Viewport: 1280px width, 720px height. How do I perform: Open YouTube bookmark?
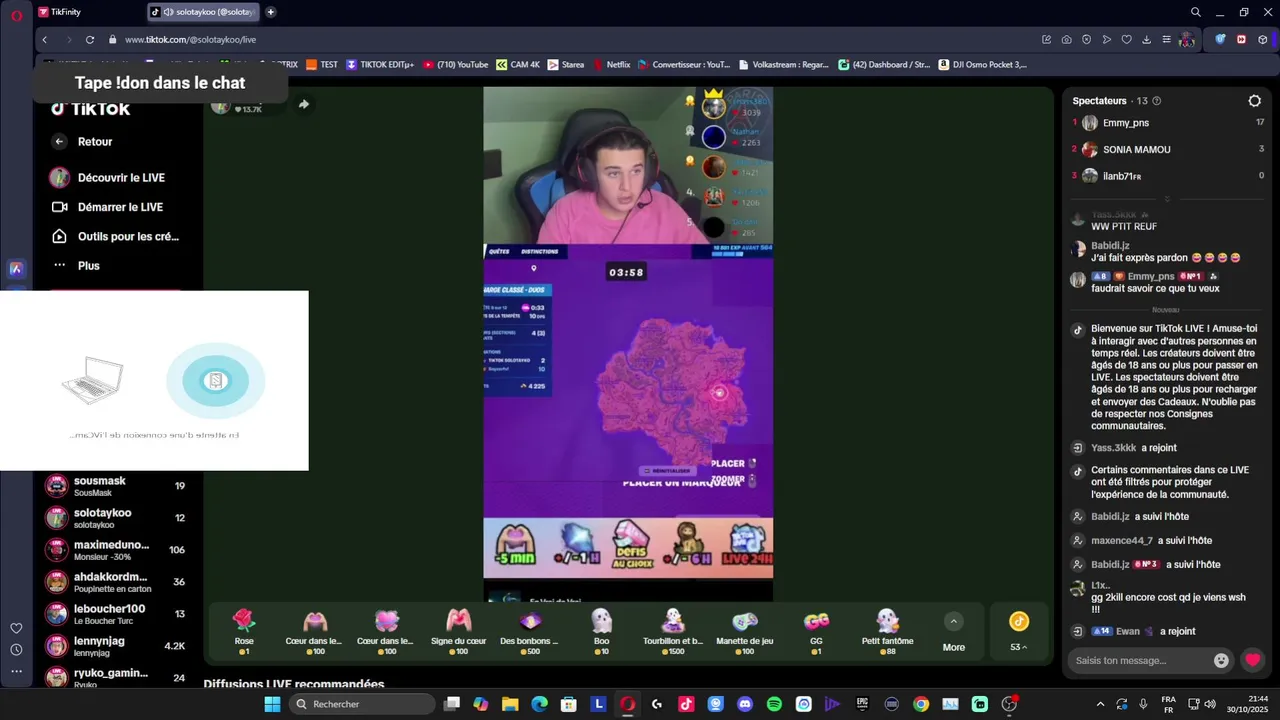[x=456, y=65]
